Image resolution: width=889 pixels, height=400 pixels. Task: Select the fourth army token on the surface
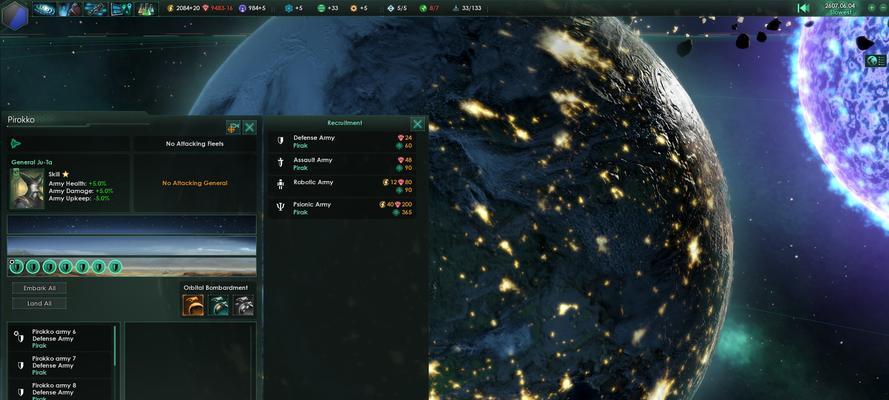pyautogui.click(x=66, y=266)
